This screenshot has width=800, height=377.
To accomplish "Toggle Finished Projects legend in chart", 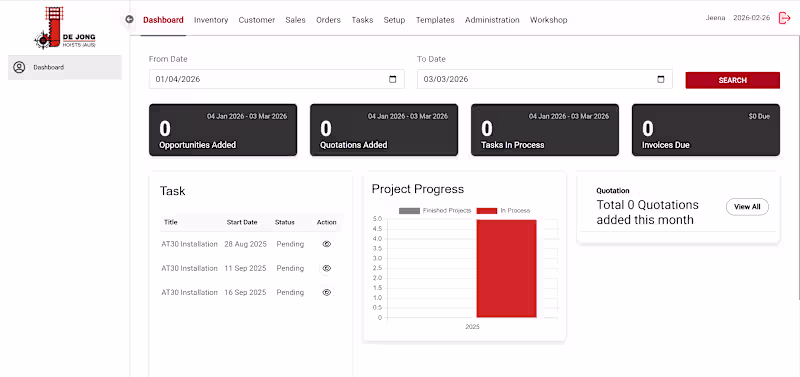I will point(435,211).
